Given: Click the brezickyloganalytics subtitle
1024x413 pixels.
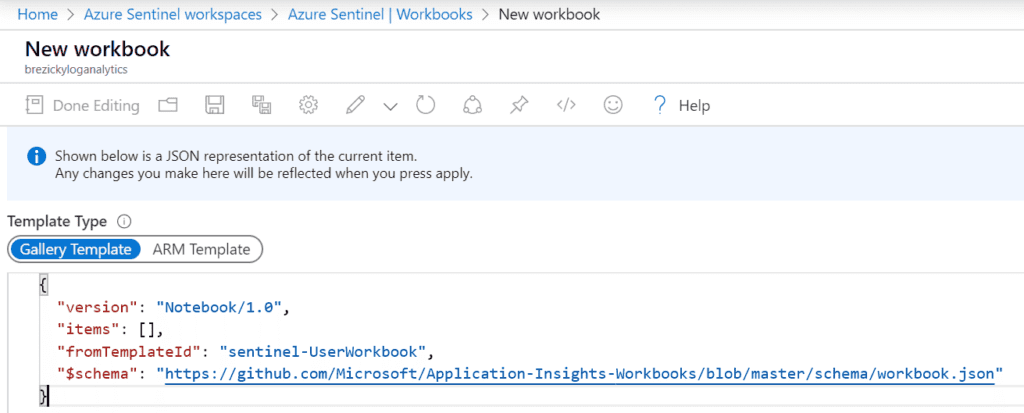Looking at the screenshot, I should [x=76, y=69].
